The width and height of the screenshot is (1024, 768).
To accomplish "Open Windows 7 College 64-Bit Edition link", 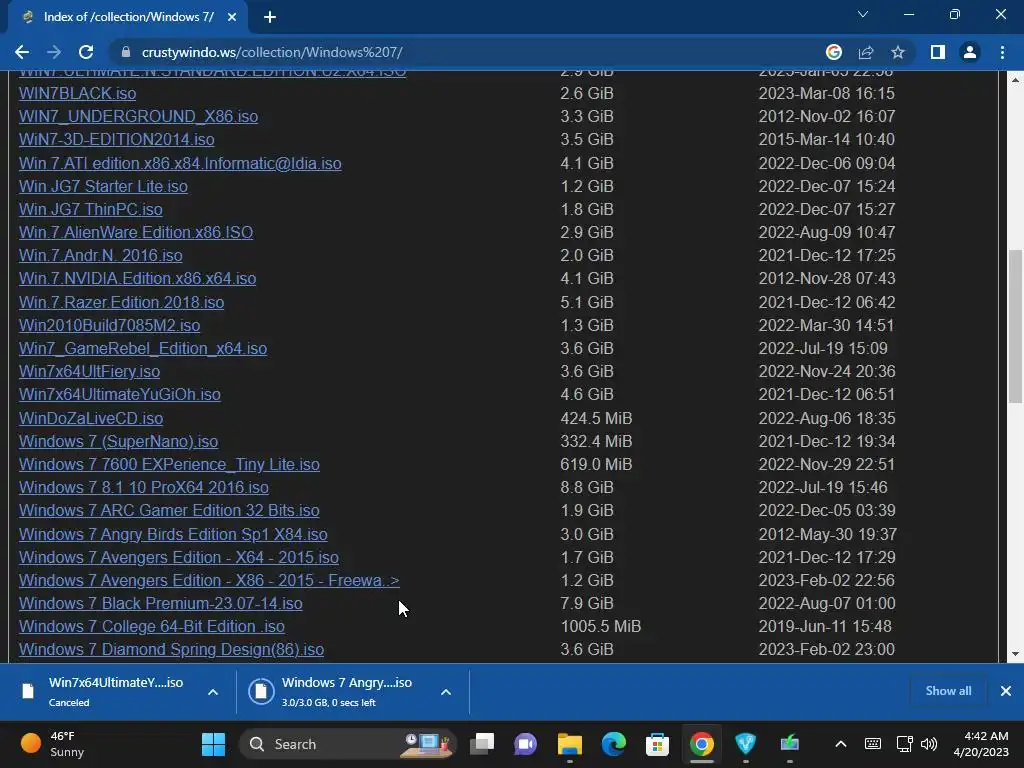I will (152, 626).
